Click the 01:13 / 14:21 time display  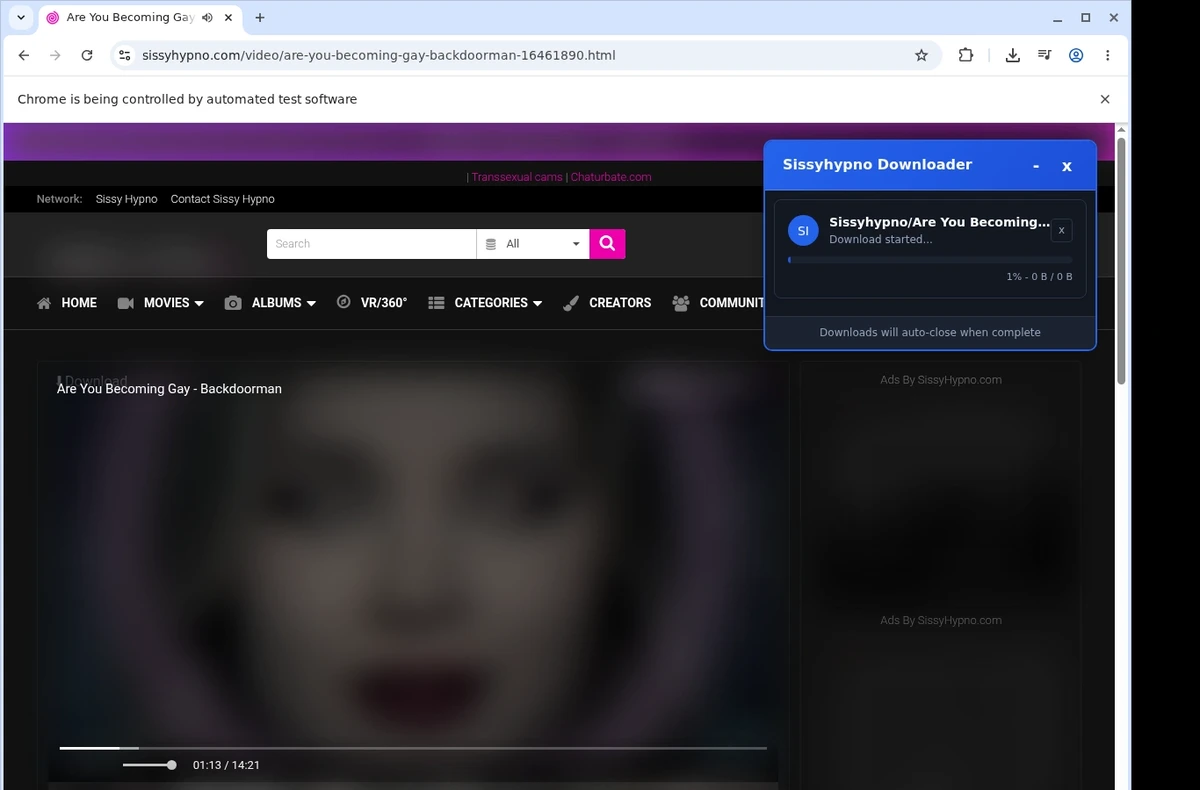tap(226, 765)
